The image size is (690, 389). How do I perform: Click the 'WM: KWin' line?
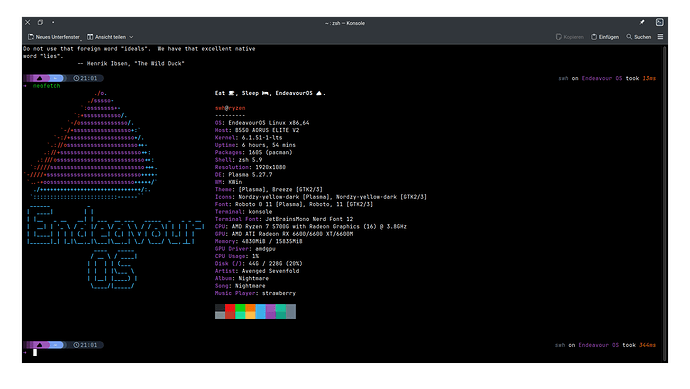[228, 182]
